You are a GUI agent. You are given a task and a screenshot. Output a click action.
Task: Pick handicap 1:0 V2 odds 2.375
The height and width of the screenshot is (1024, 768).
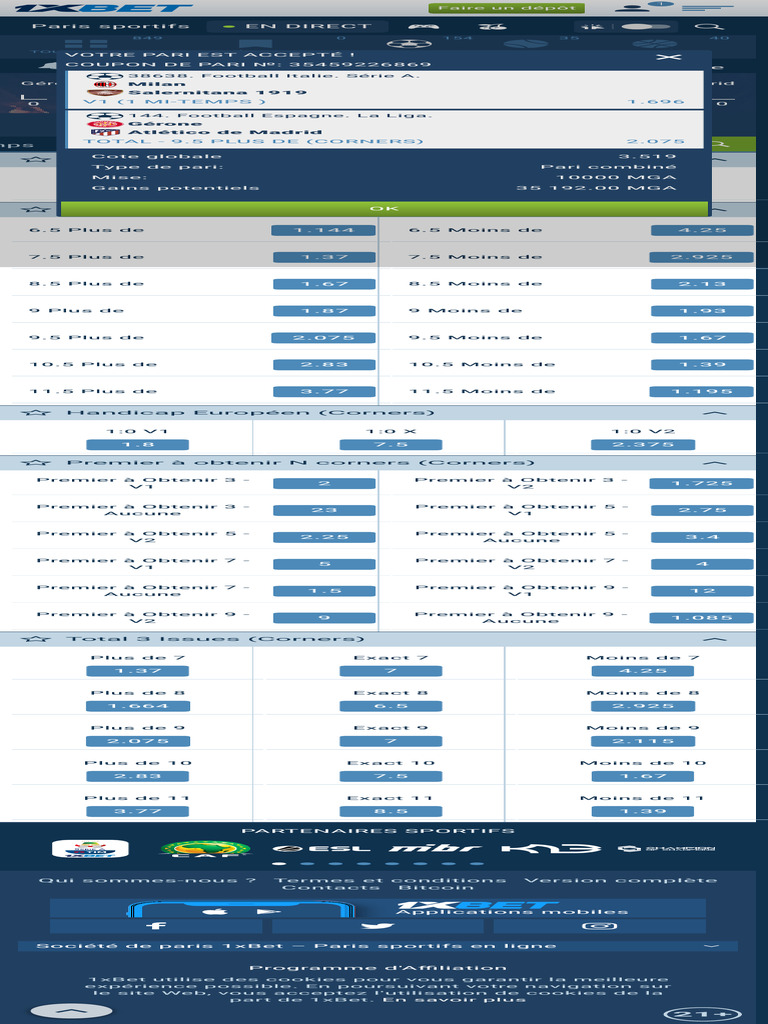click(643, 445)
